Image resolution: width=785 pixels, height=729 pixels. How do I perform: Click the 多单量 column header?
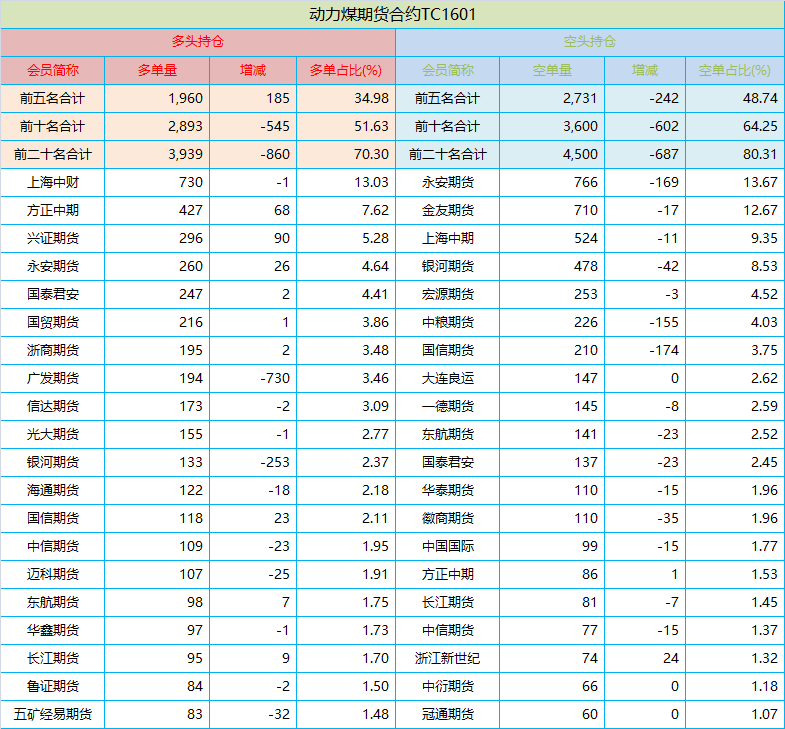point(157,70)
